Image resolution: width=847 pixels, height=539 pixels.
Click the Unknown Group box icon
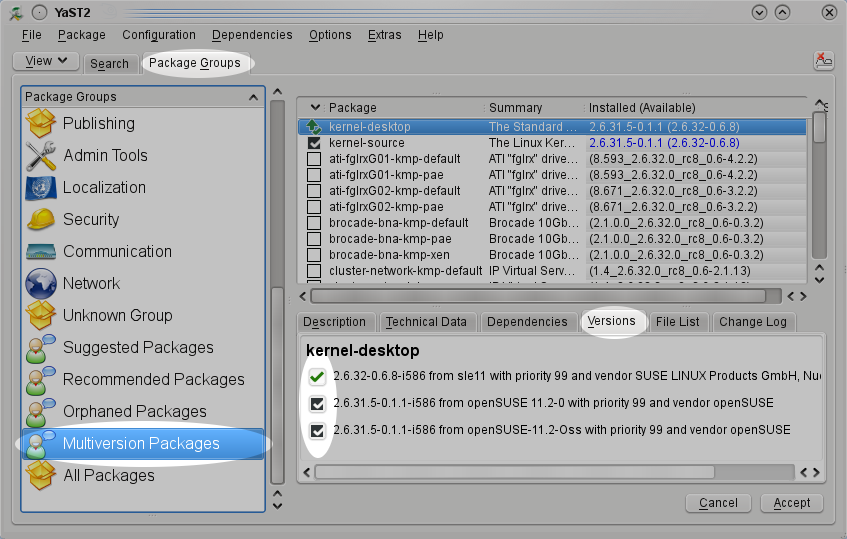(x=41, y=315)
